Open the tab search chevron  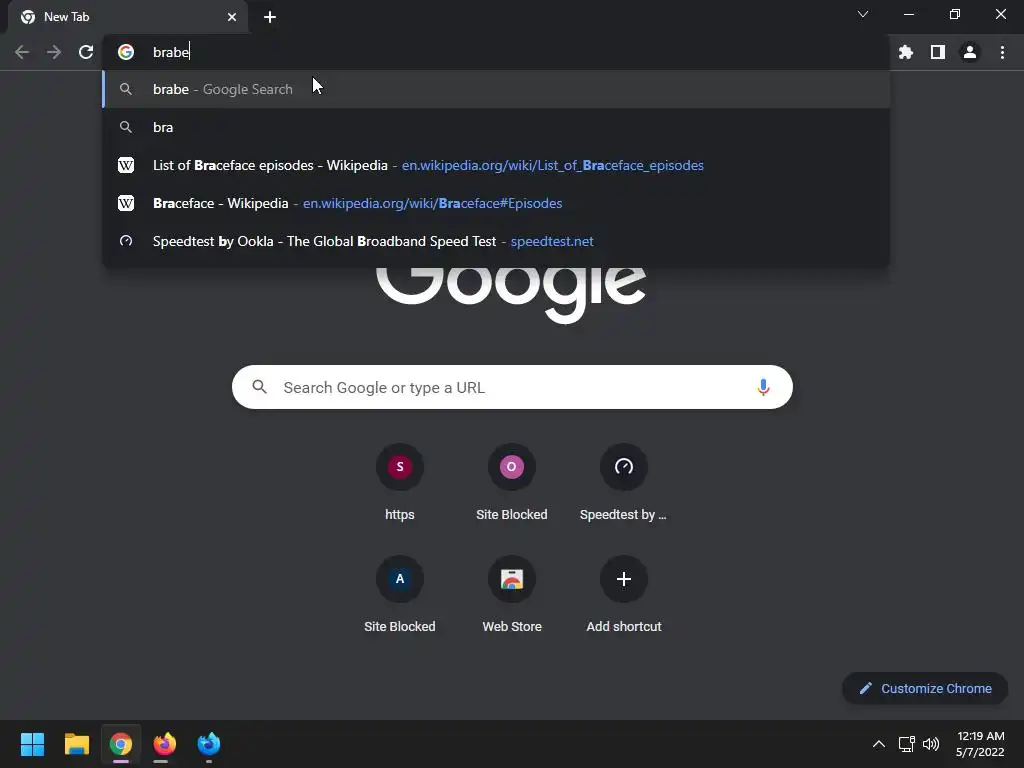pos(863,14)
